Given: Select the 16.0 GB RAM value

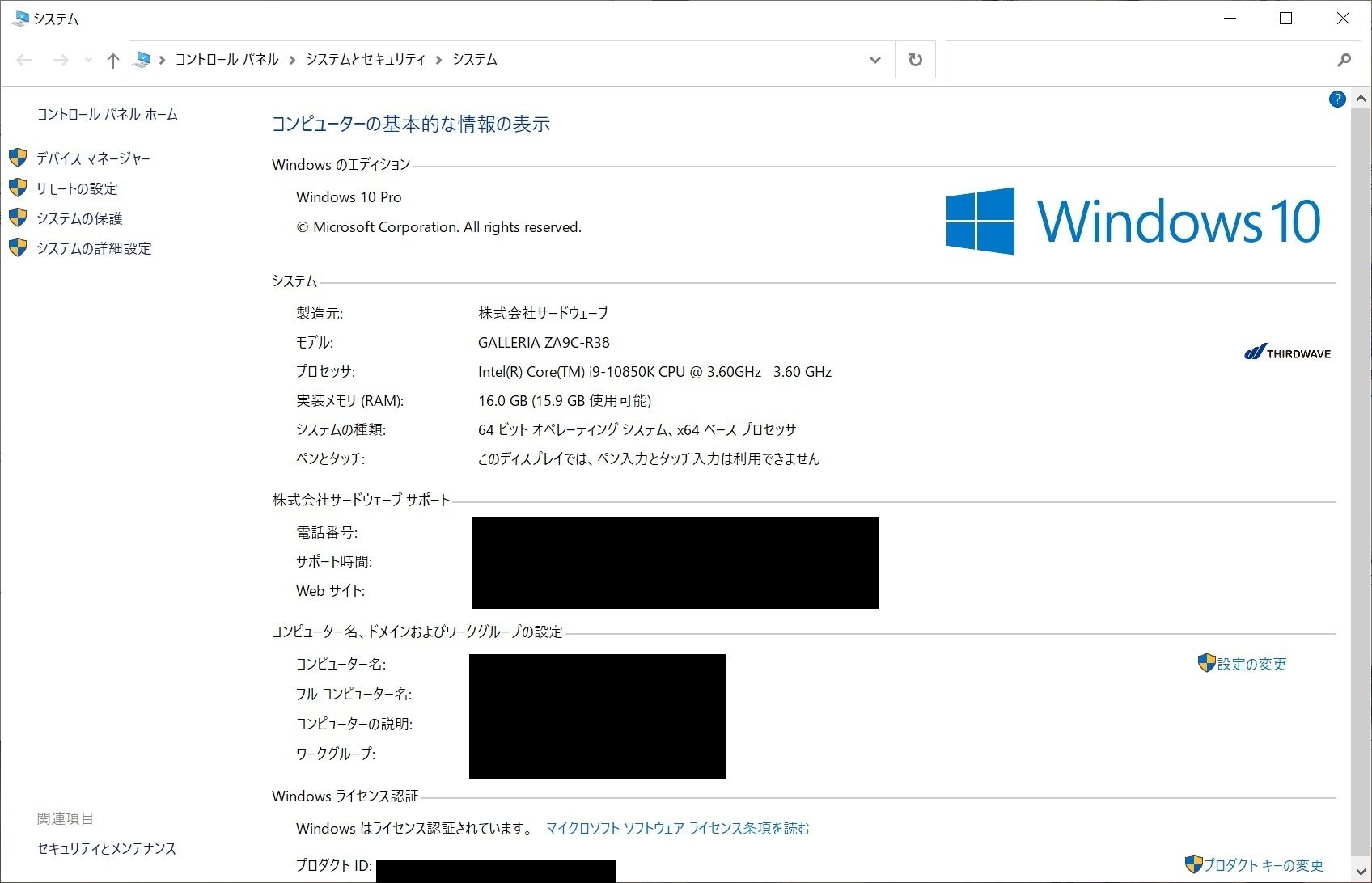Looking at the screenshot, I should tap(565, 401).
